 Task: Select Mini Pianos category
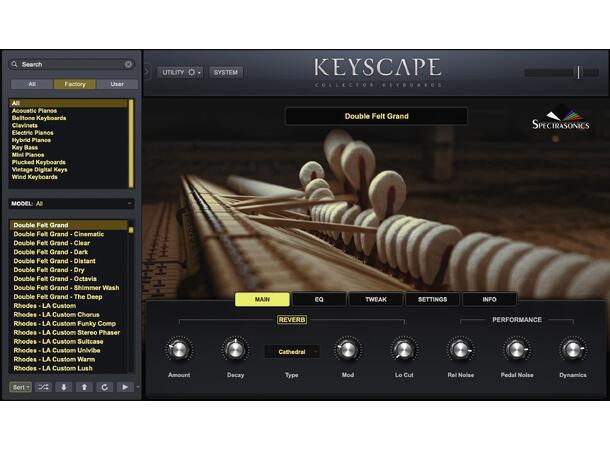[69, 155]
